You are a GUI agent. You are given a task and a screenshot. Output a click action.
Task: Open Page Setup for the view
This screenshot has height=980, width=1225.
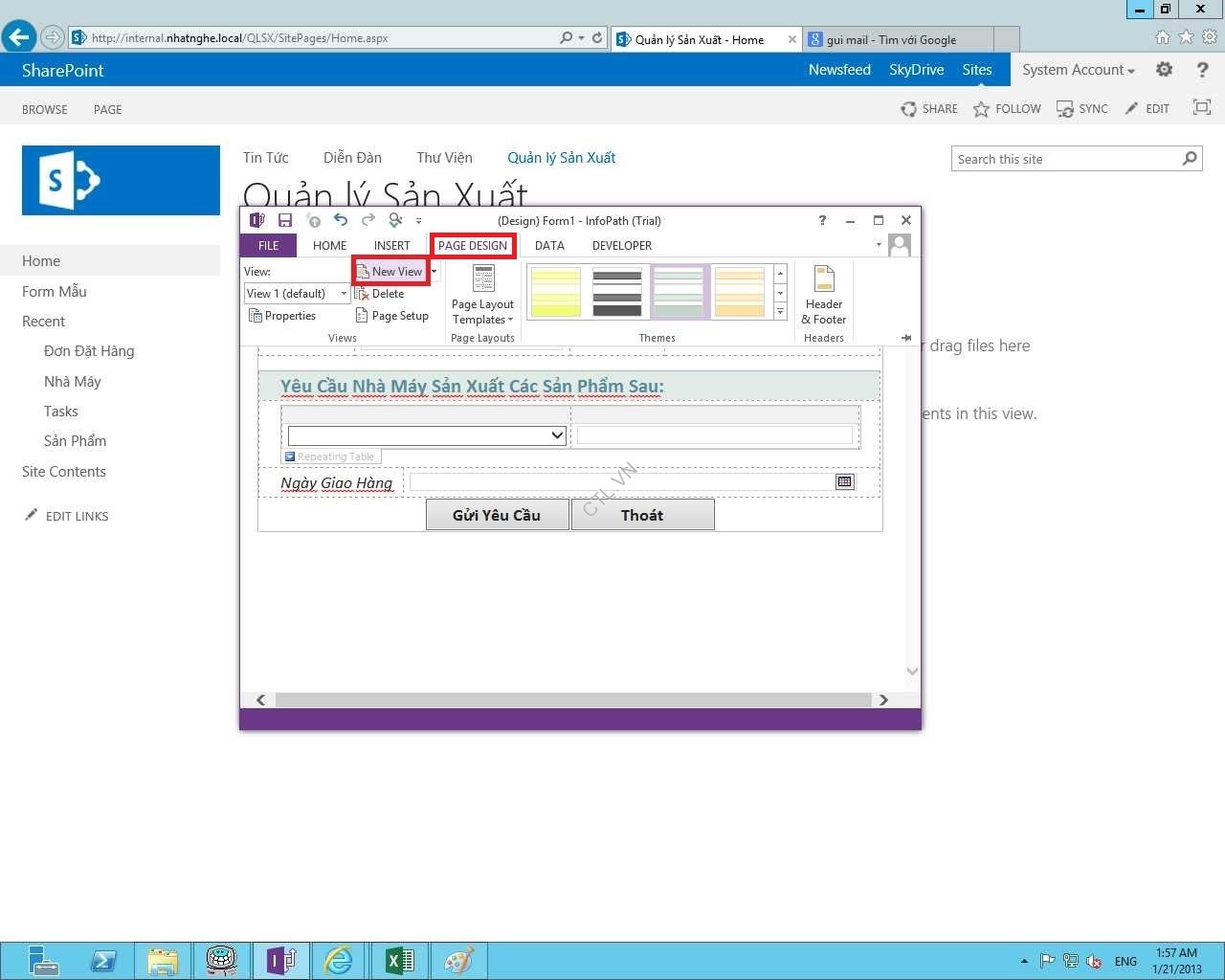(392, 316)
